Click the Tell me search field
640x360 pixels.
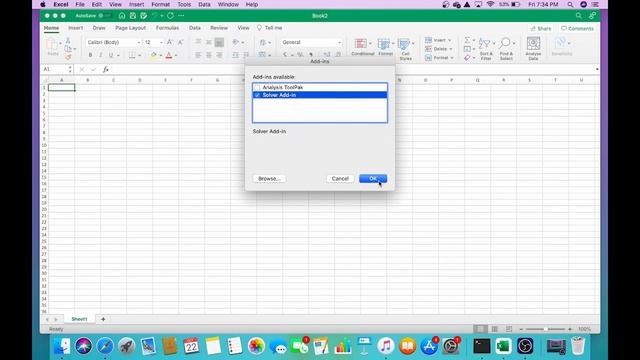click(269, 28)
